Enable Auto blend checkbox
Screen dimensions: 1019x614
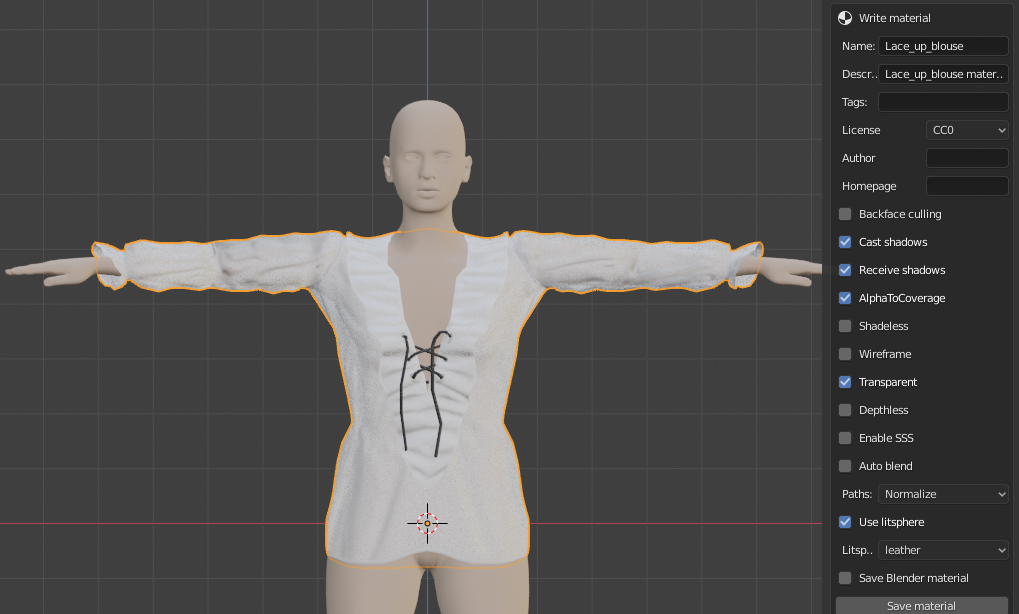pos(845,465)
